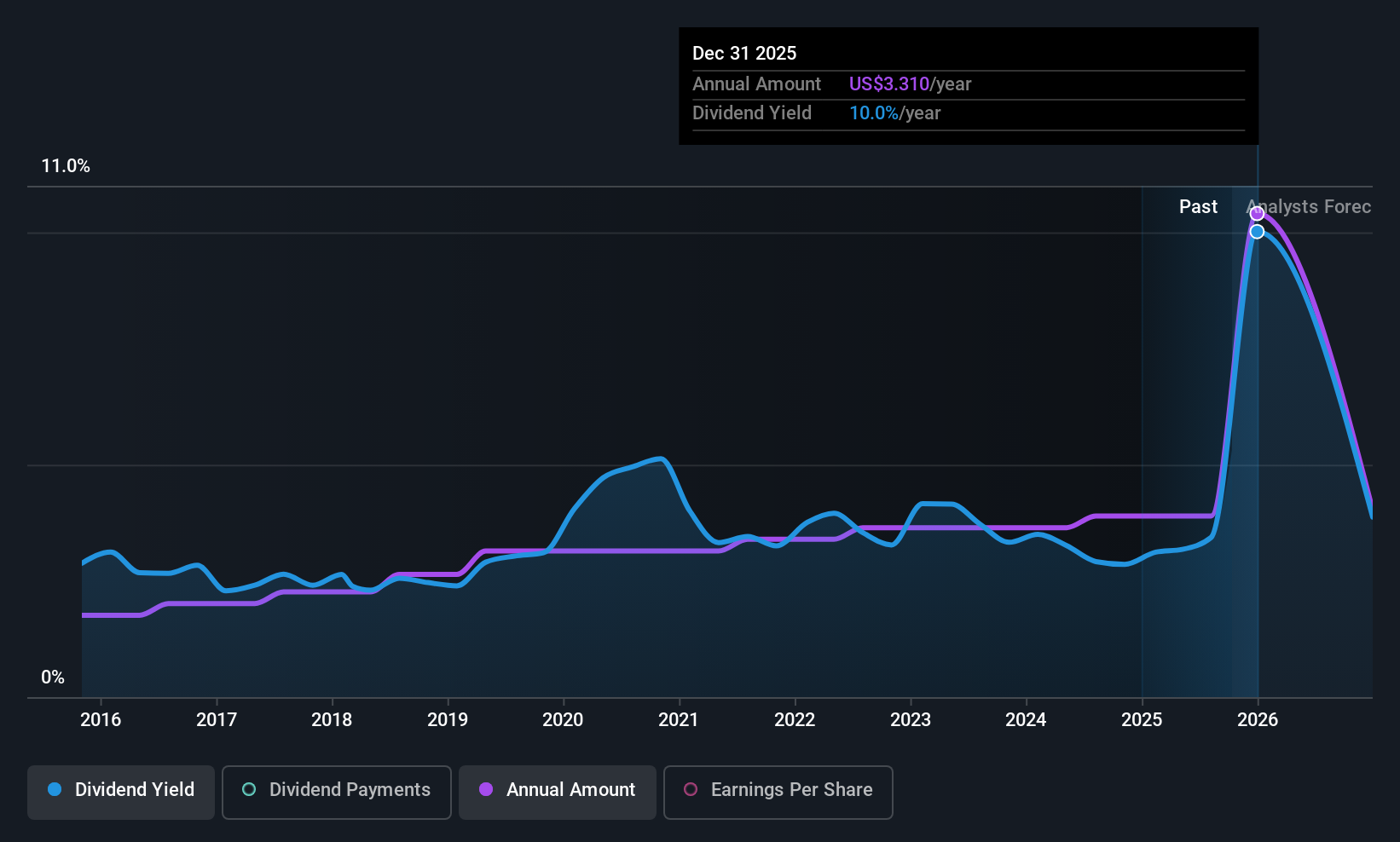Click the Dec 31 2025 tooltip date
1400x842 pixels.
744,54
